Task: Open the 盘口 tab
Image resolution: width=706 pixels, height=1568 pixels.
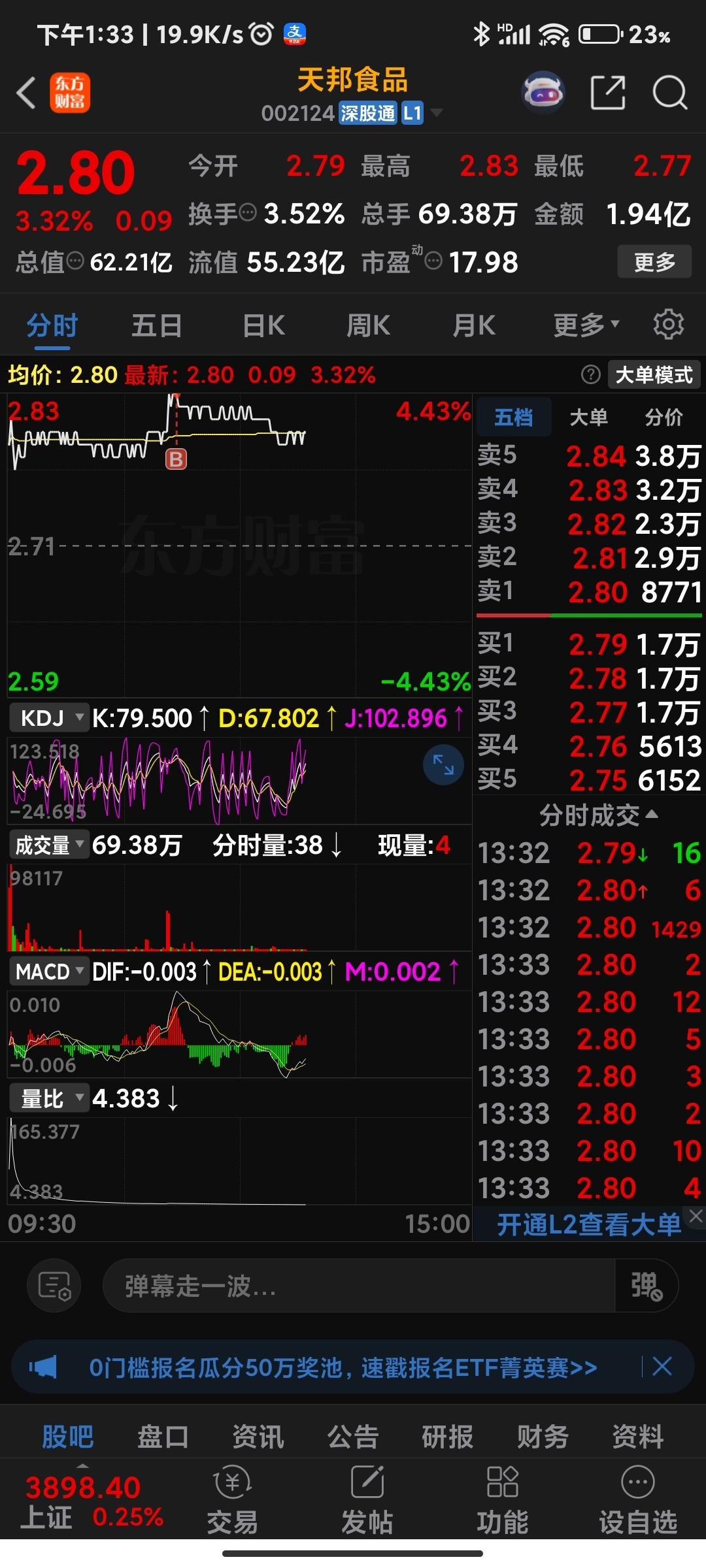Action: 163,1435
